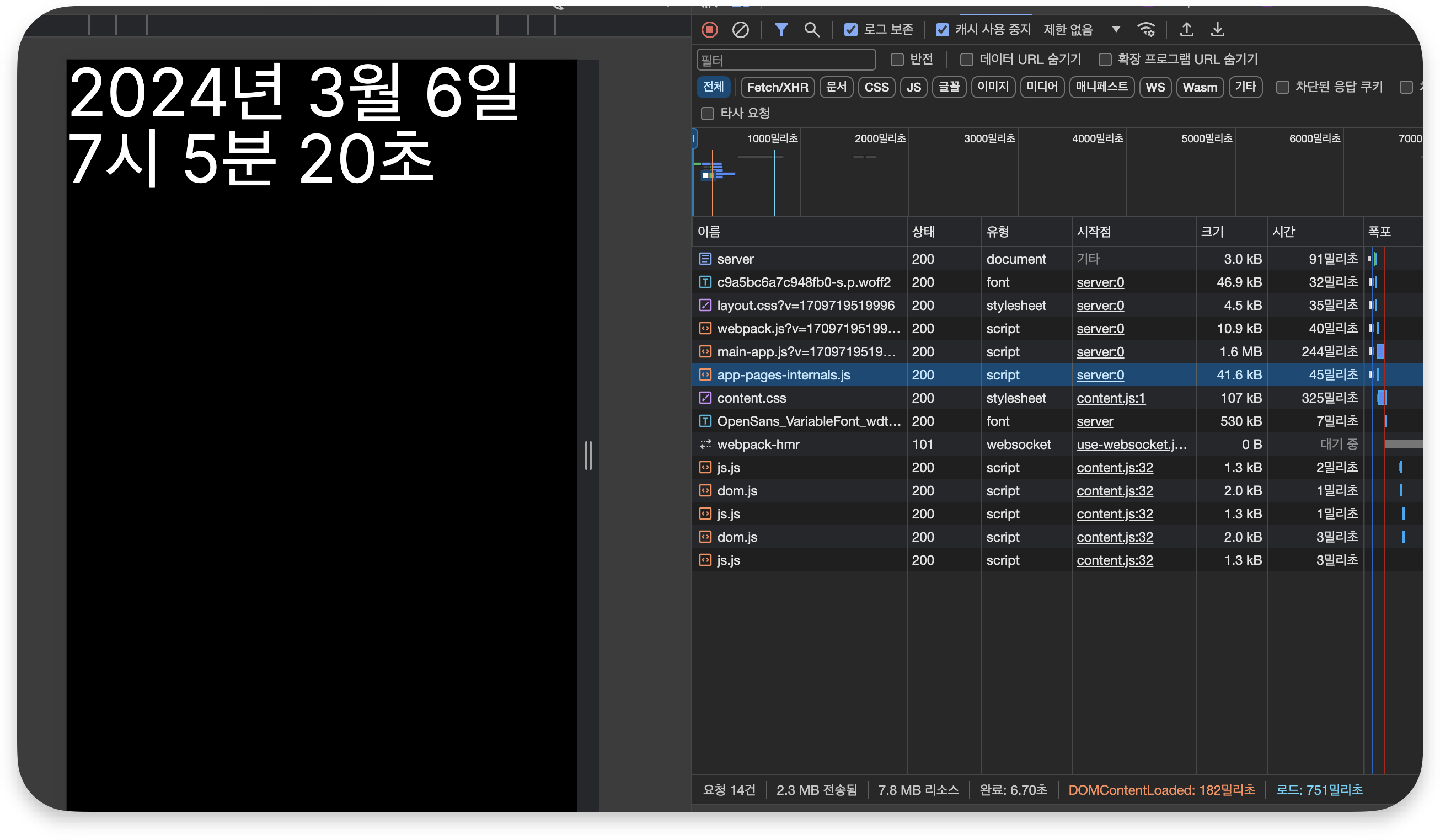
Task: Sort by the 시작점 column header
Action: pyautogui.click(x=1134, y=232)
